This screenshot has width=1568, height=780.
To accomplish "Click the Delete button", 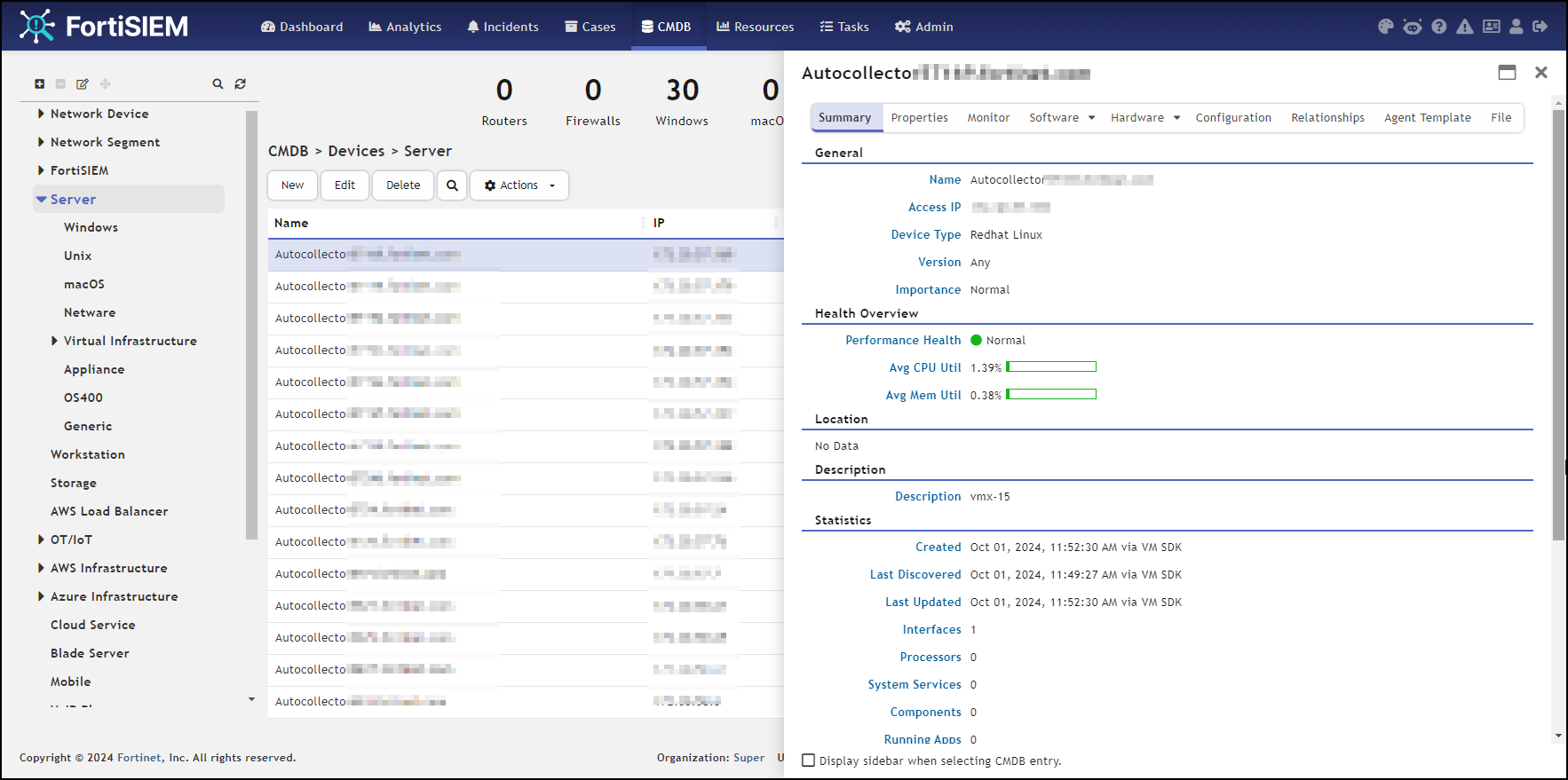I will pyautogui.click(x=403, y=185).
